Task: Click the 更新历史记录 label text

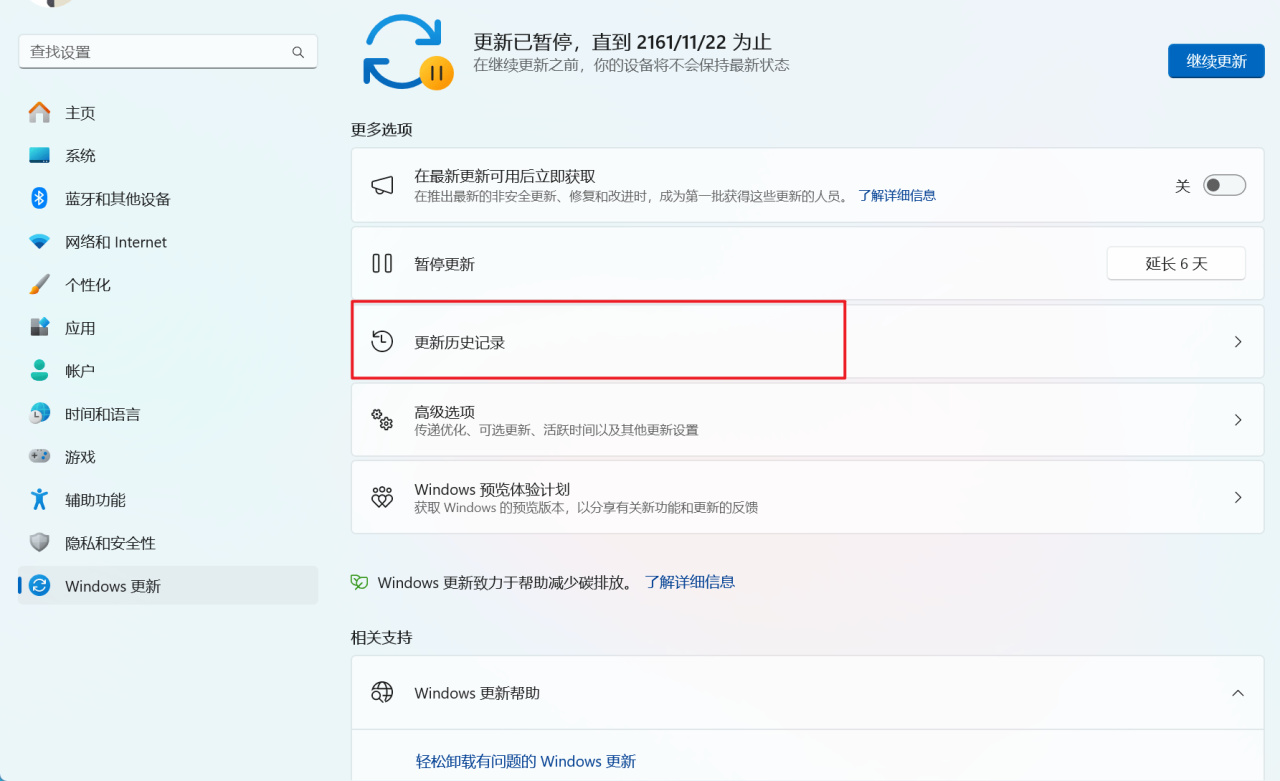Action: pyautogui.click(x=460, y=343)
